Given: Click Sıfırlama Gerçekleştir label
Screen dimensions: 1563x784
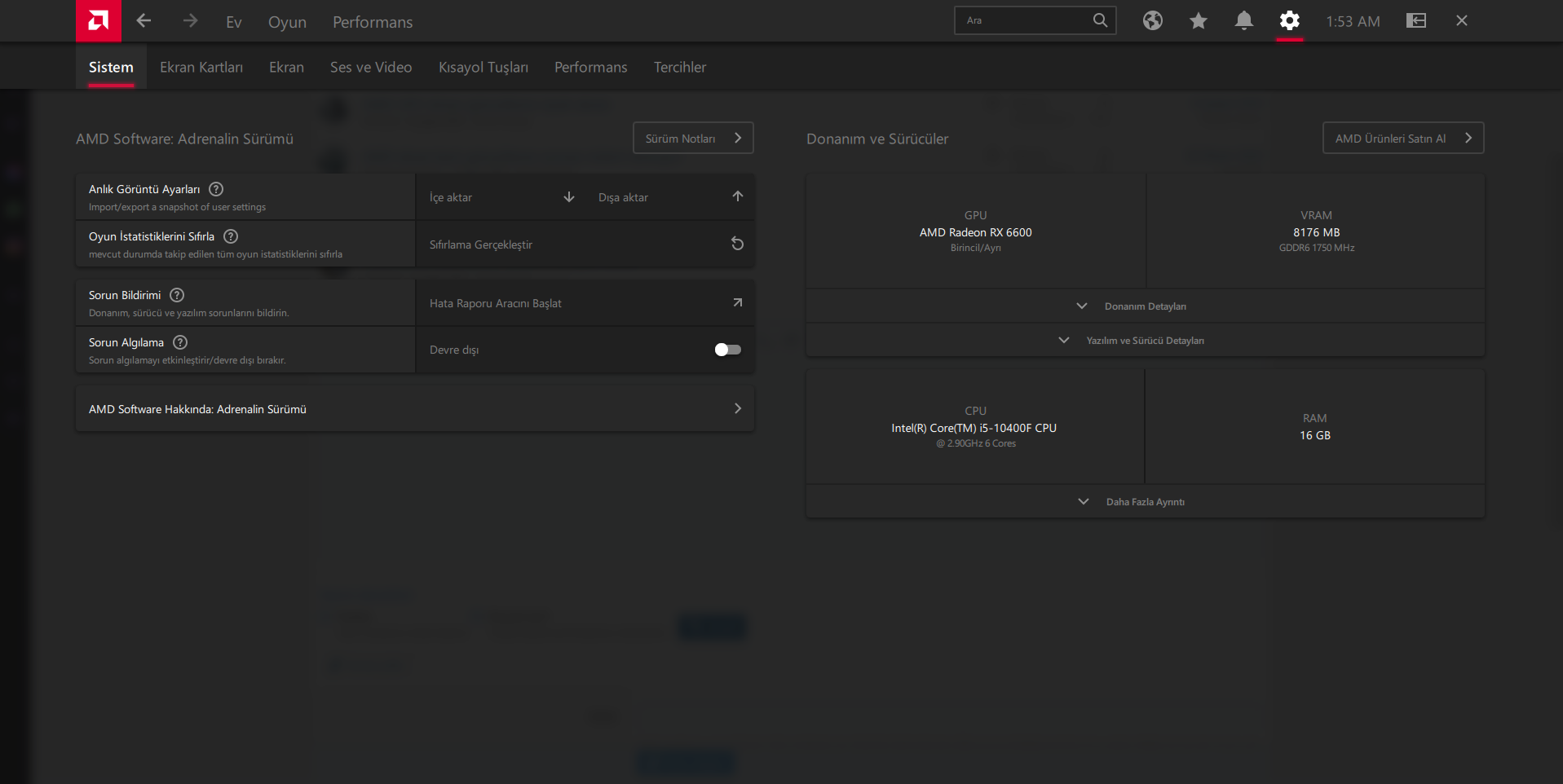Looking at the screenshot, I should [481, 244].
